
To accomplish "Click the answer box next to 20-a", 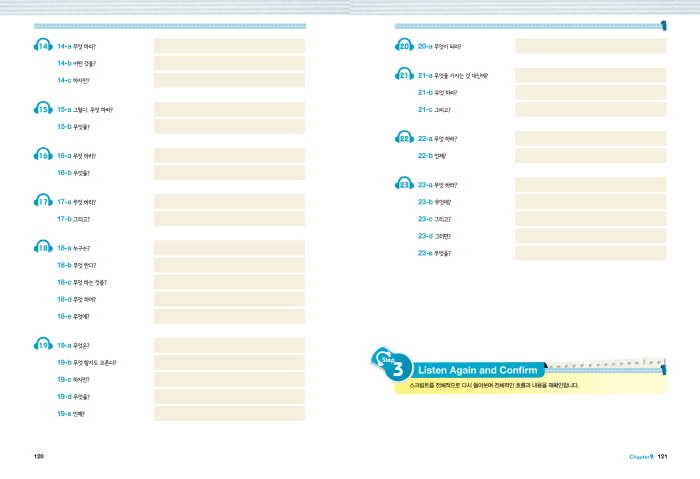I will pyautogui.click(x=590, y=46).
